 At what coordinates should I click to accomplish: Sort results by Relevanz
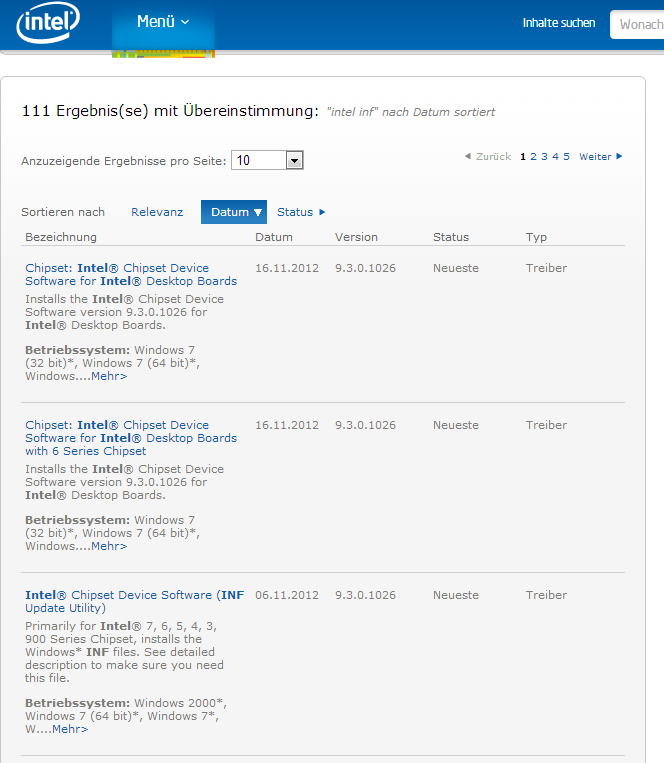pyautogui.click(x=157, y=212)
